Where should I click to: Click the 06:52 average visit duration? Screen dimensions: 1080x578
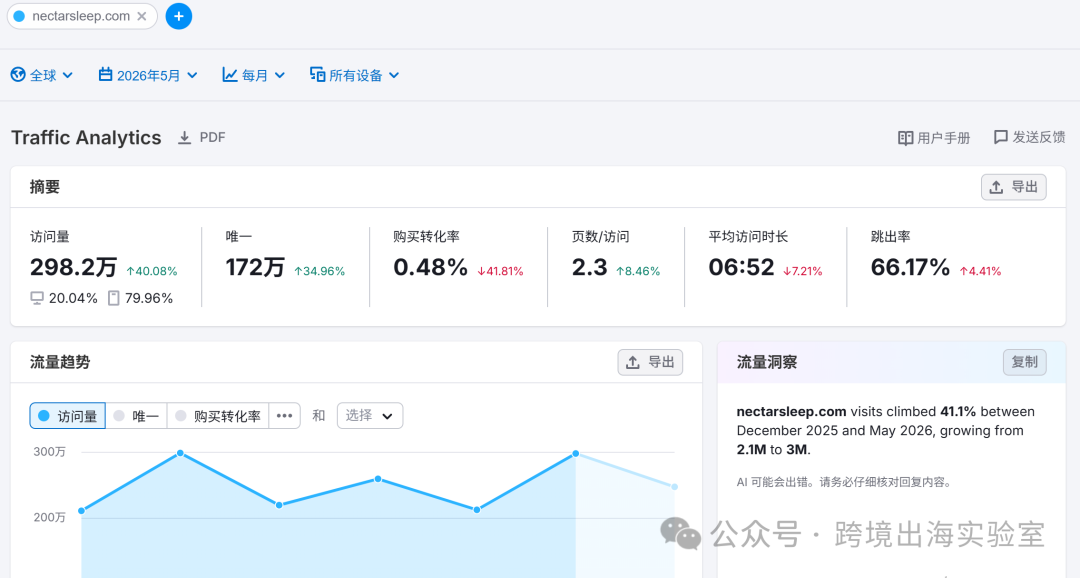(741, 267)
